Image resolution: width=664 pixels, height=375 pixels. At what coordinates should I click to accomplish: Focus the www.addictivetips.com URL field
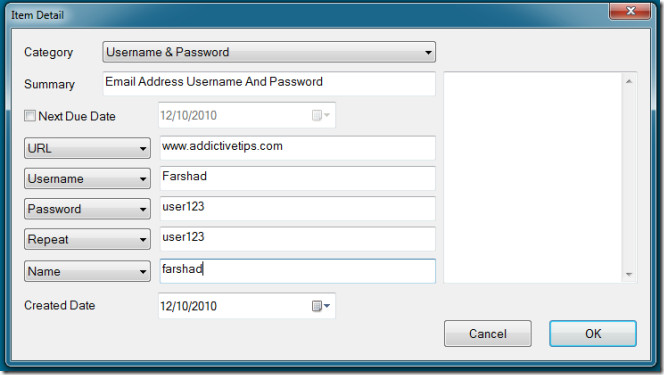point(298,148)
